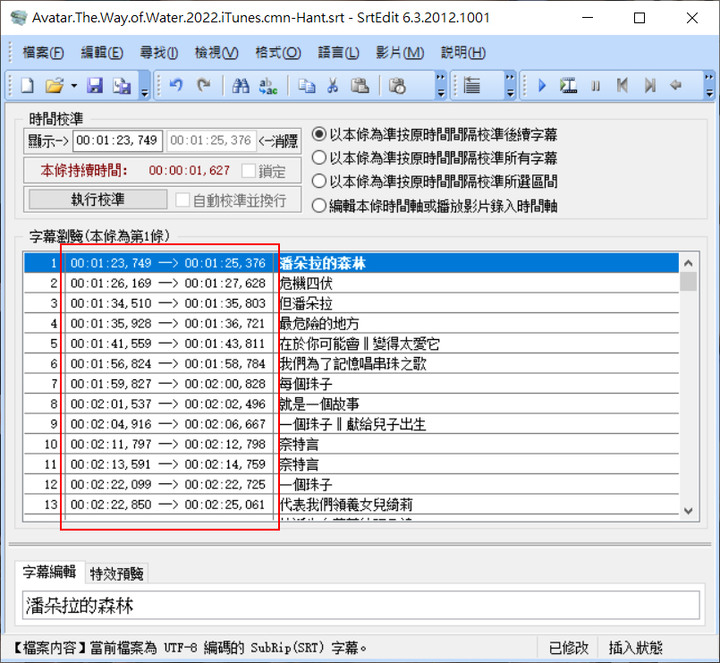The width and height of the screenshot is (720, 663).
Task: Select subtitle row number 10 奈特言
Action: point(351,444)
